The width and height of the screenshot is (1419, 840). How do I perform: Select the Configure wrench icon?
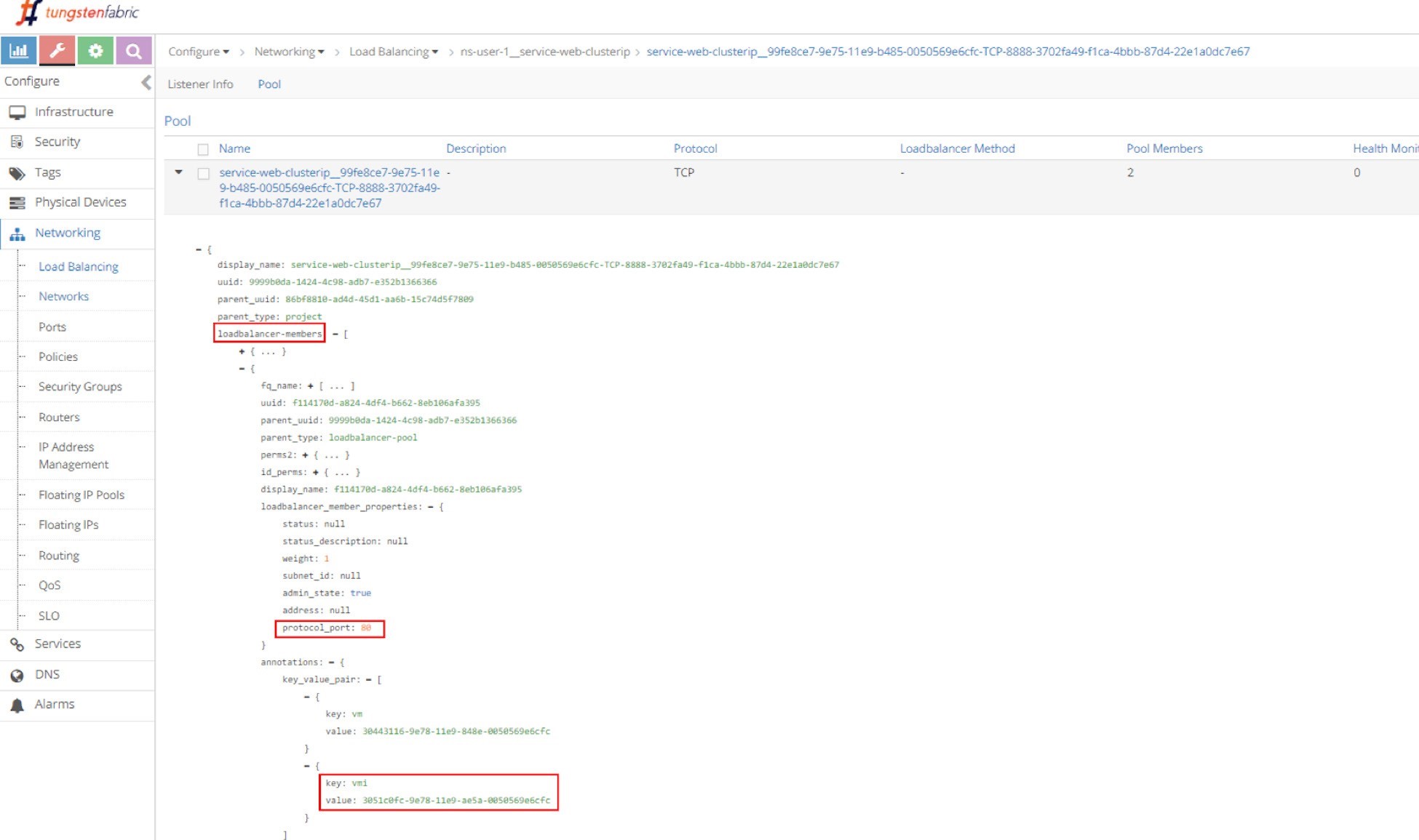[57, 51]
